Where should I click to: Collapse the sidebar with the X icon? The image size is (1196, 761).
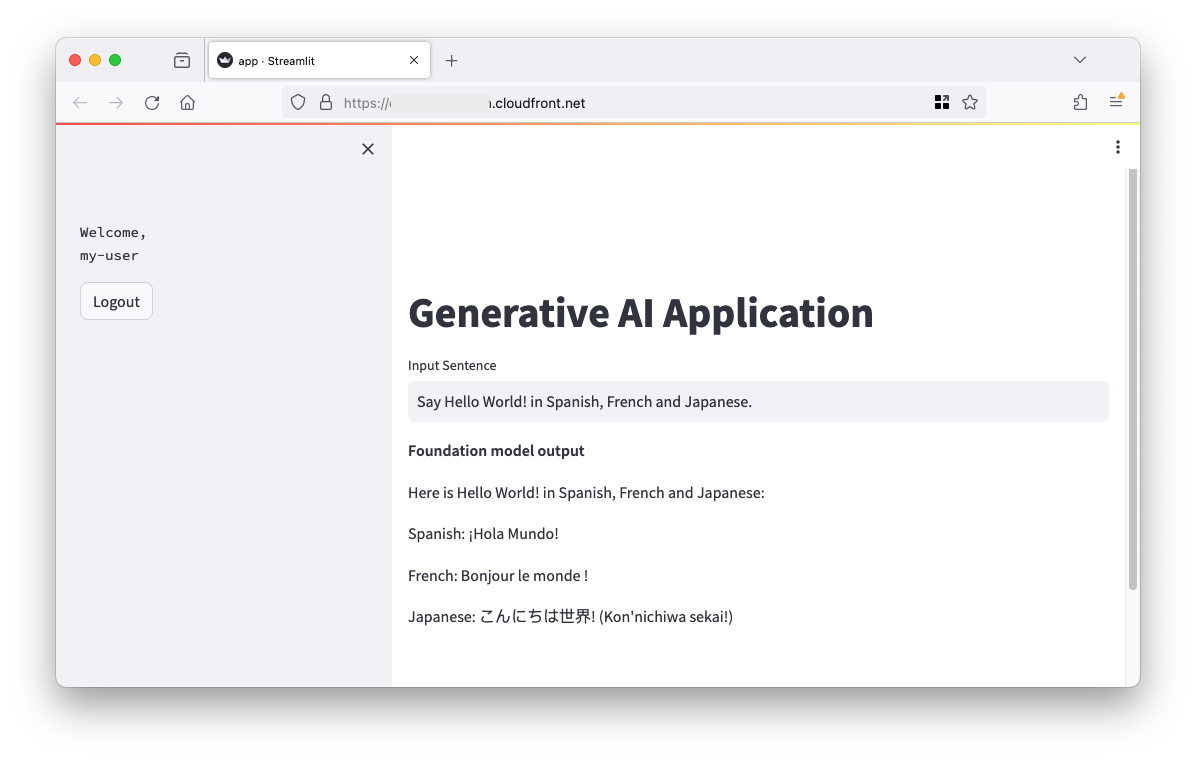point(367,148)
